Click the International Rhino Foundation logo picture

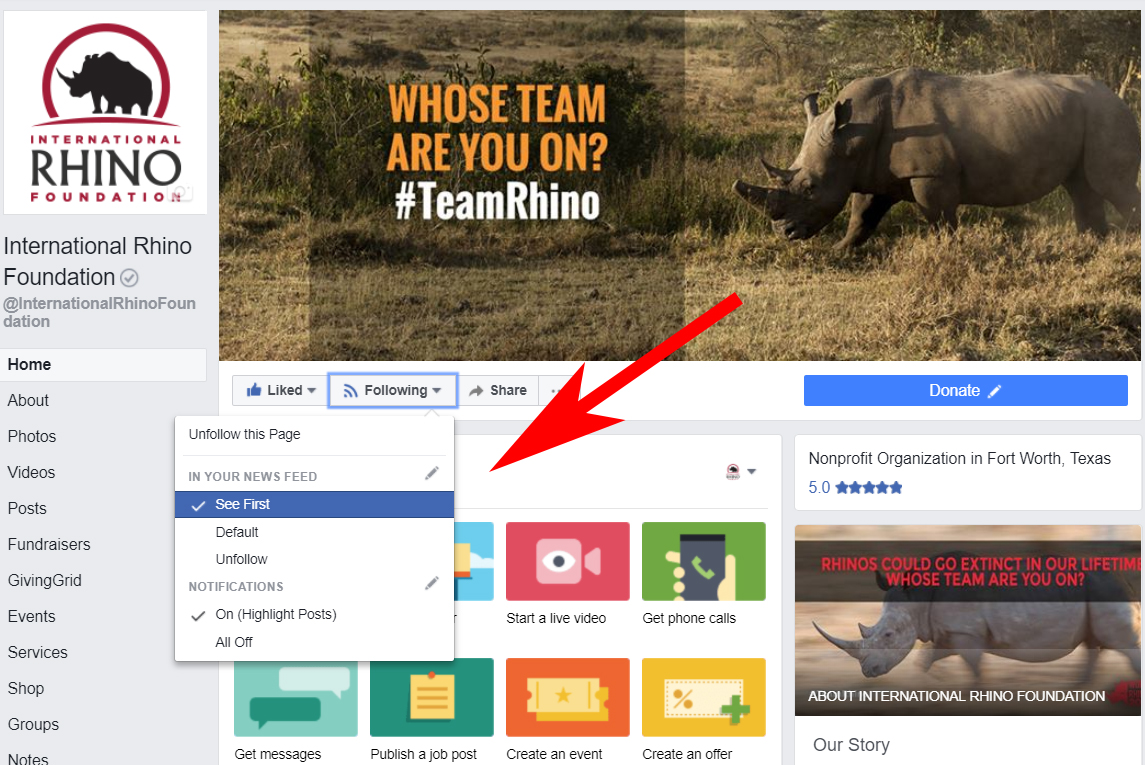tap(105, 112)
